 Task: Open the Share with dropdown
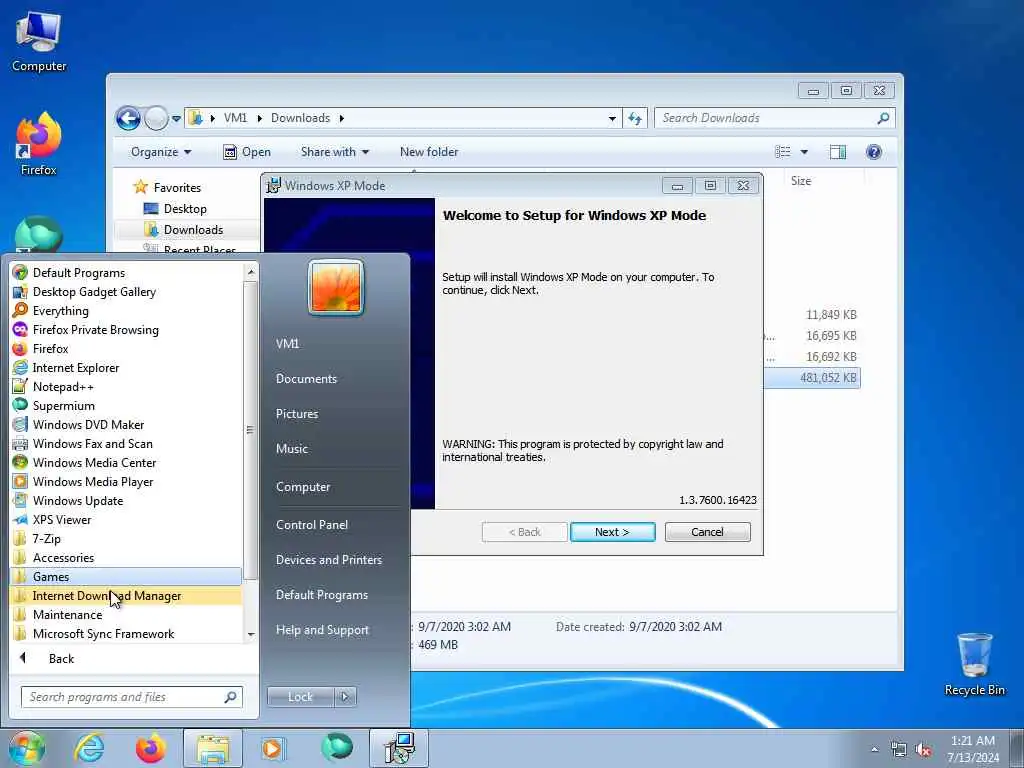tap(335, 152)
